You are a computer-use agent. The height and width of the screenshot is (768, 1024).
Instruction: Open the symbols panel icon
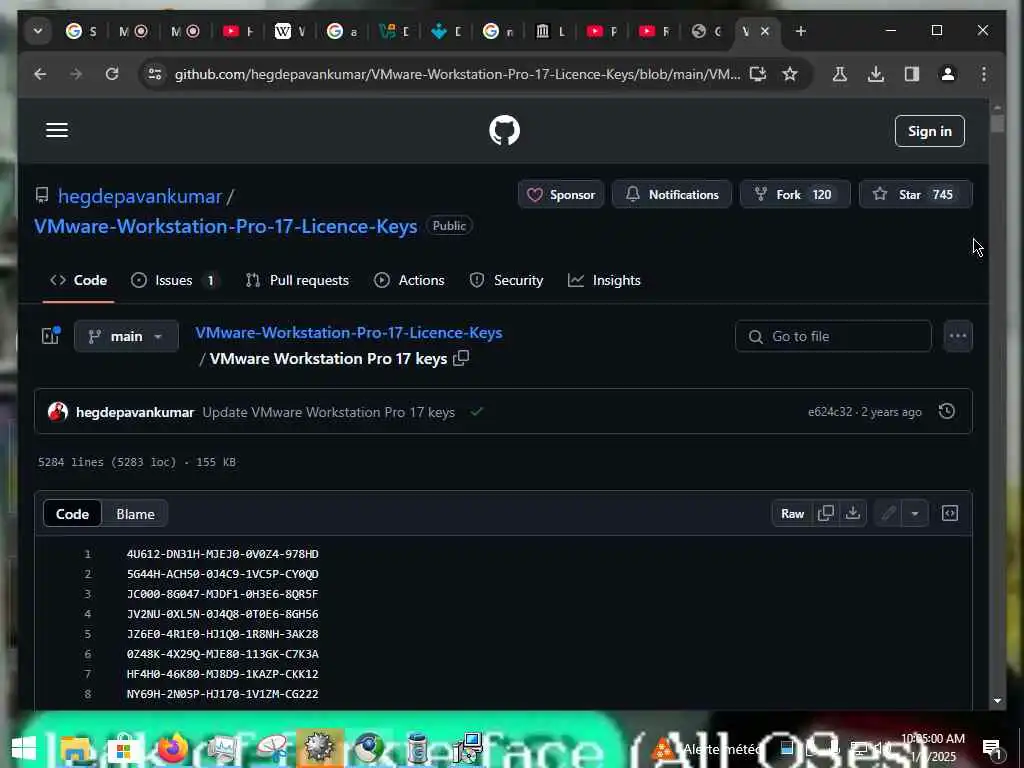point(950,513)
